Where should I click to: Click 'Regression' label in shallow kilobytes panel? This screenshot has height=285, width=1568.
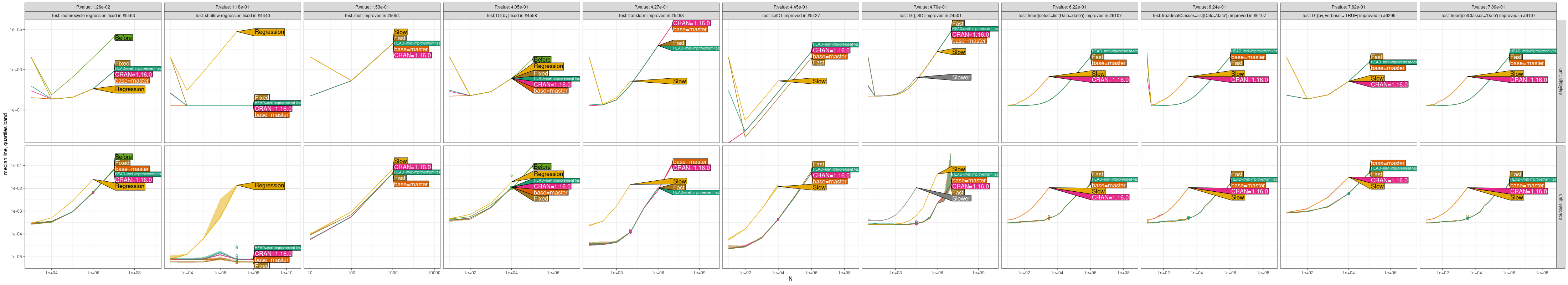[x=269, y=32]
